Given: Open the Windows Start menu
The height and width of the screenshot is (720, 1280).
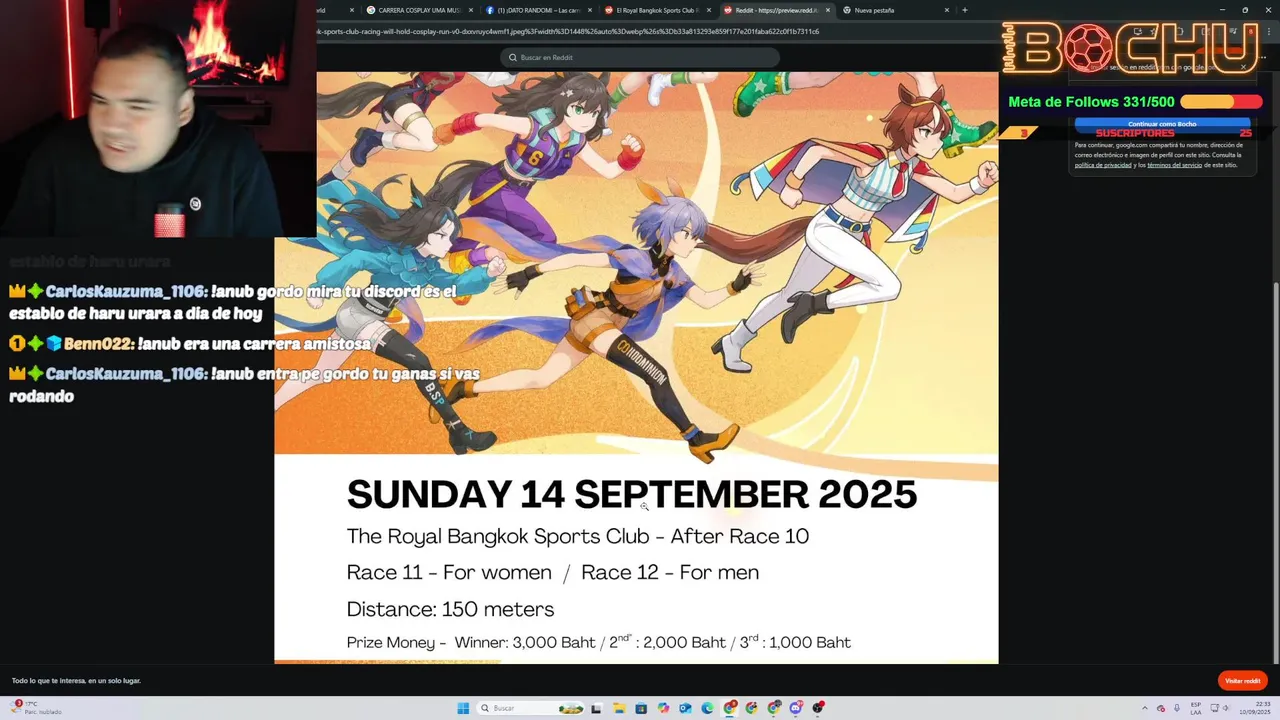Looking at the screenshot, I should point(463,708).
